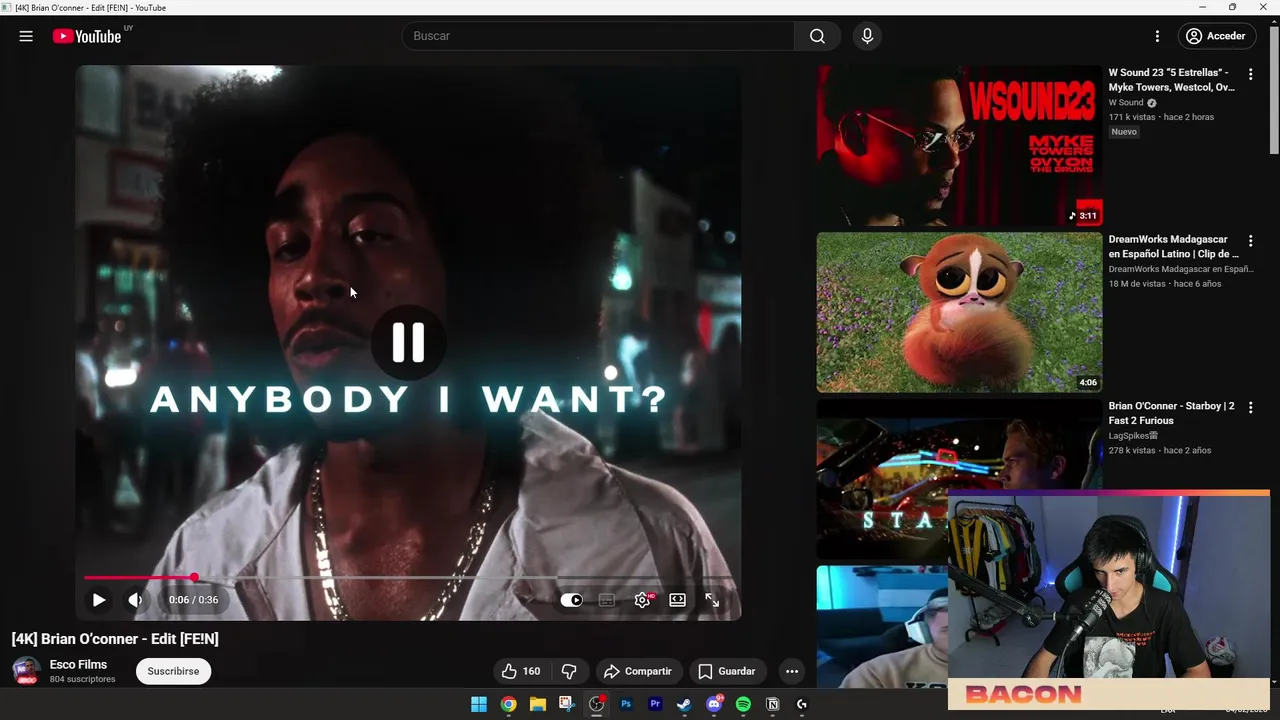
Task: Open the LagSpikes channel name
Action: [1132, 436]
